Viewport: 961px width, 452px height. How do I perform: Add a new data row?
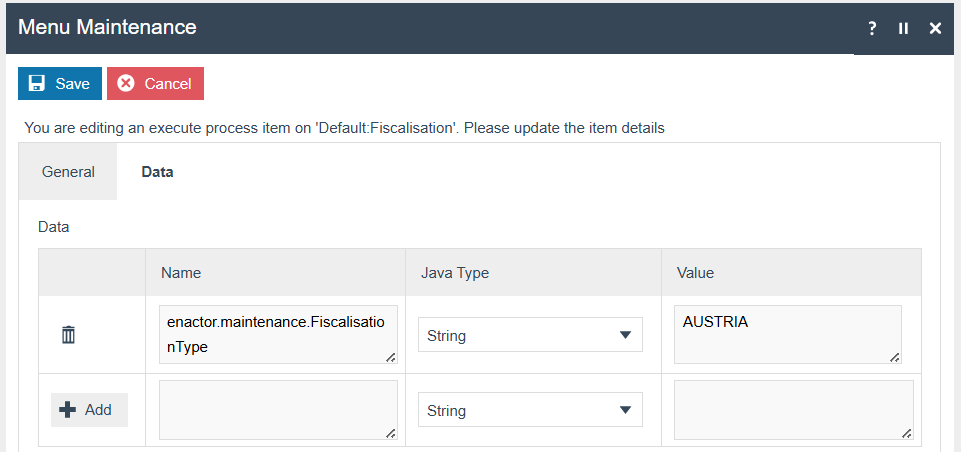coord(89,410)
